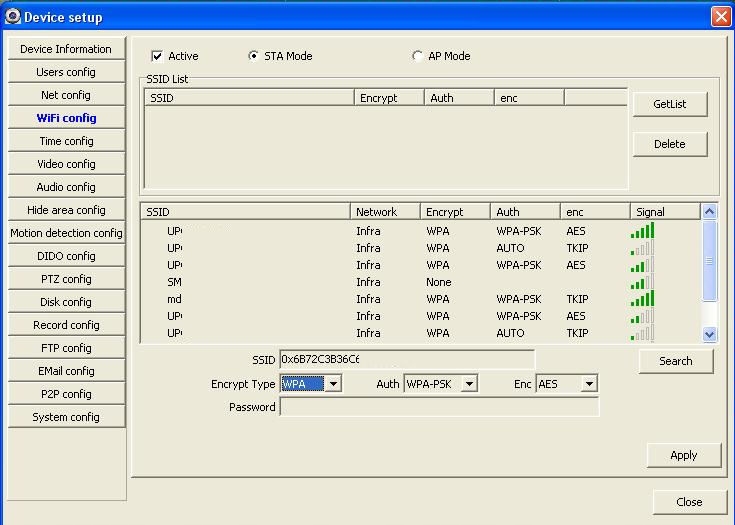Click signal bars icon in the md row

coord(642,299)
